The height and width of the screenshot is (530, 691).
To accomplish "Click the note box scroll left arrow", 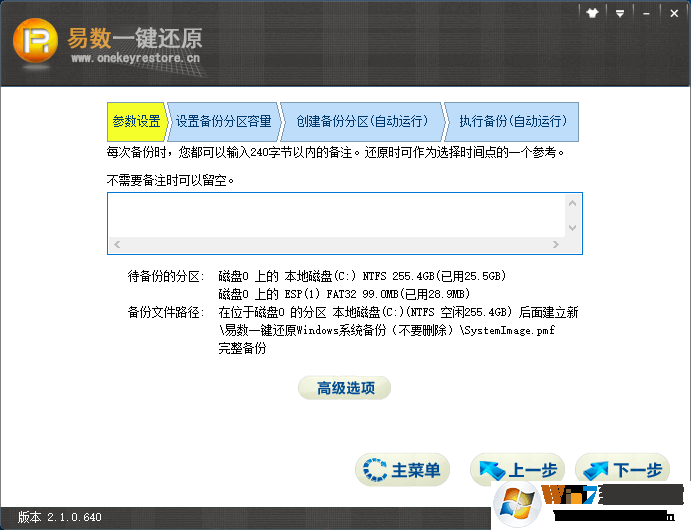I will (x=117, y=245).
